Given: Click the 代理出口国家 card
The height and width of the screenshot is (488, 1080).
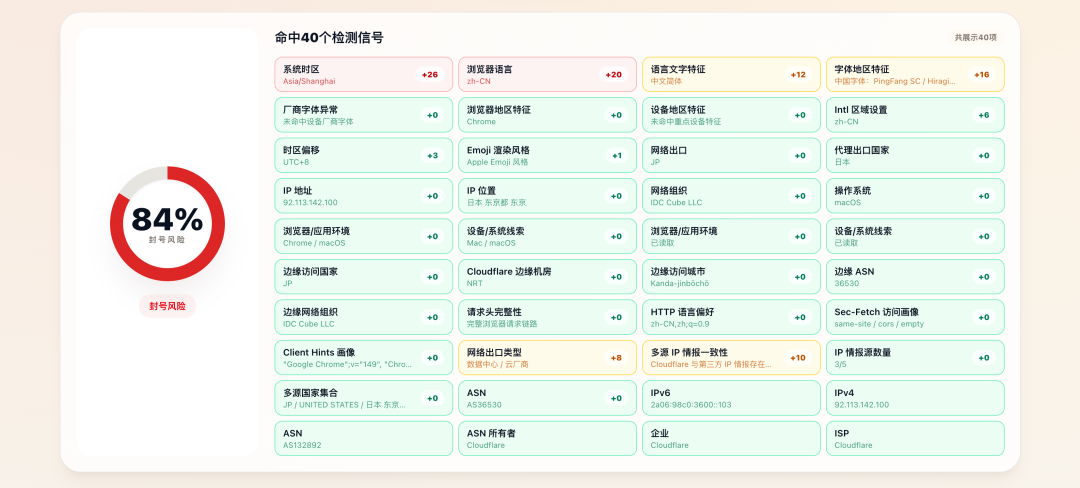Looking at the screenshot, I should (915, 156).
